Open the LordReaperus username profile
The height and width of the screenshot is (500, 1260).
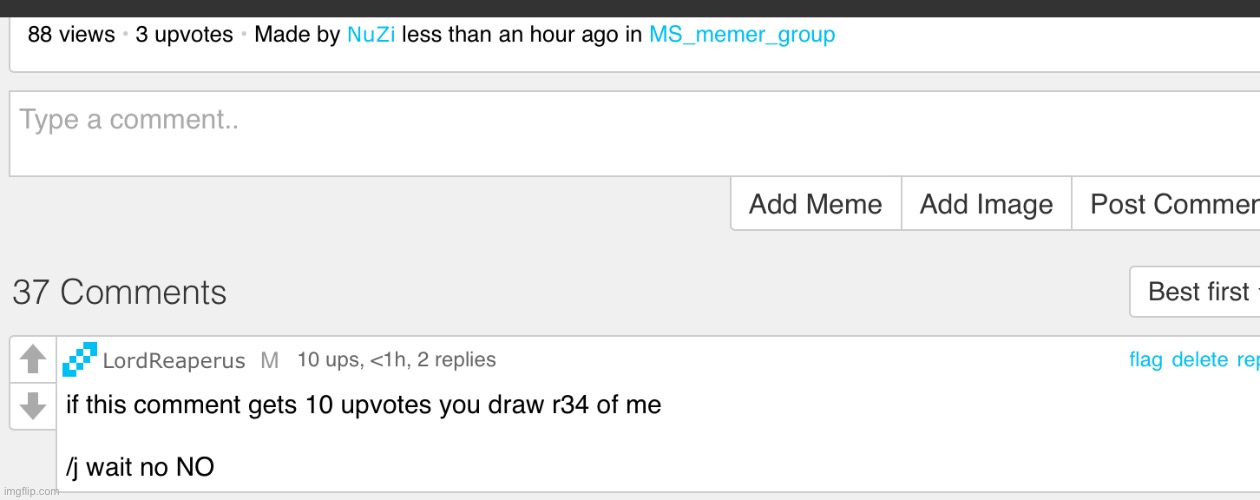point(174,361)
